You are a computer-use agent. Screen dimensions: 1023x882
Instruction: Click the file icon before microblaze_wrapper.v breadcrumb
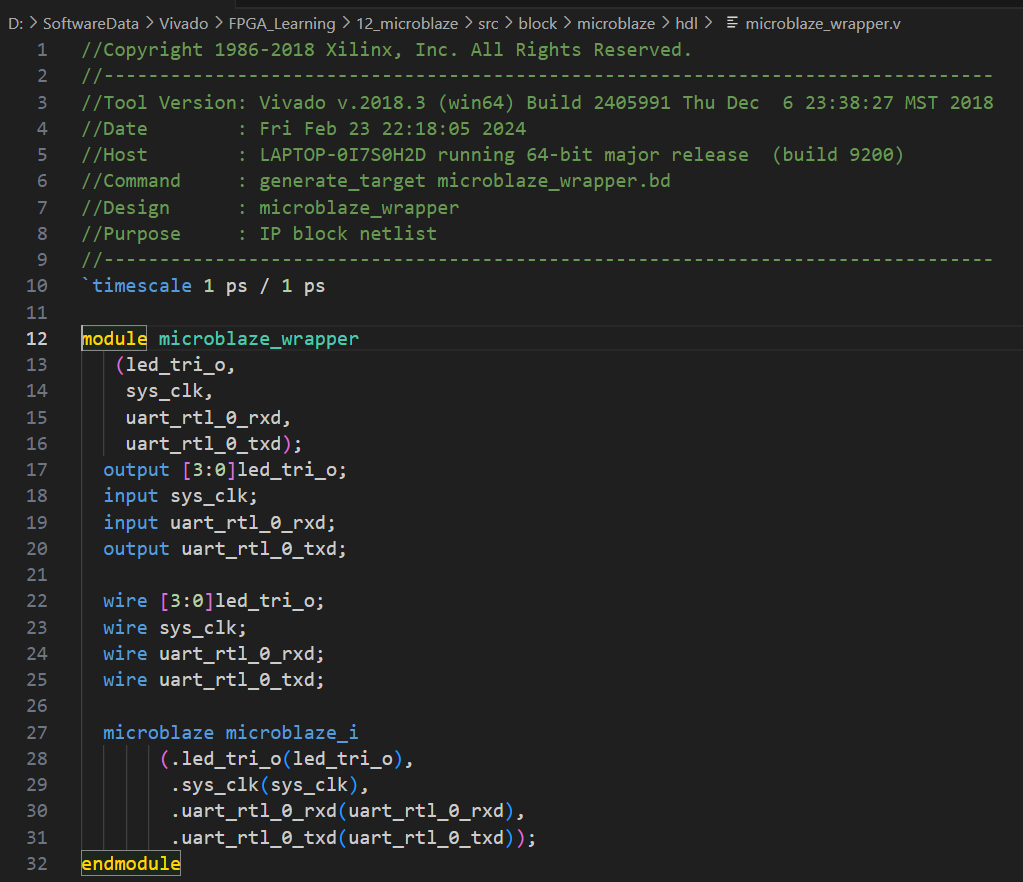tap(731, 23)
